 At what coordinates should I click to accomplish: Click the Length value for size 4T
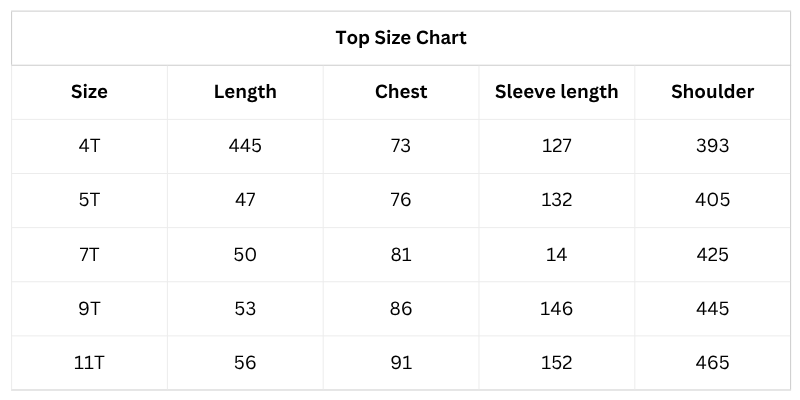click(245, 146)
